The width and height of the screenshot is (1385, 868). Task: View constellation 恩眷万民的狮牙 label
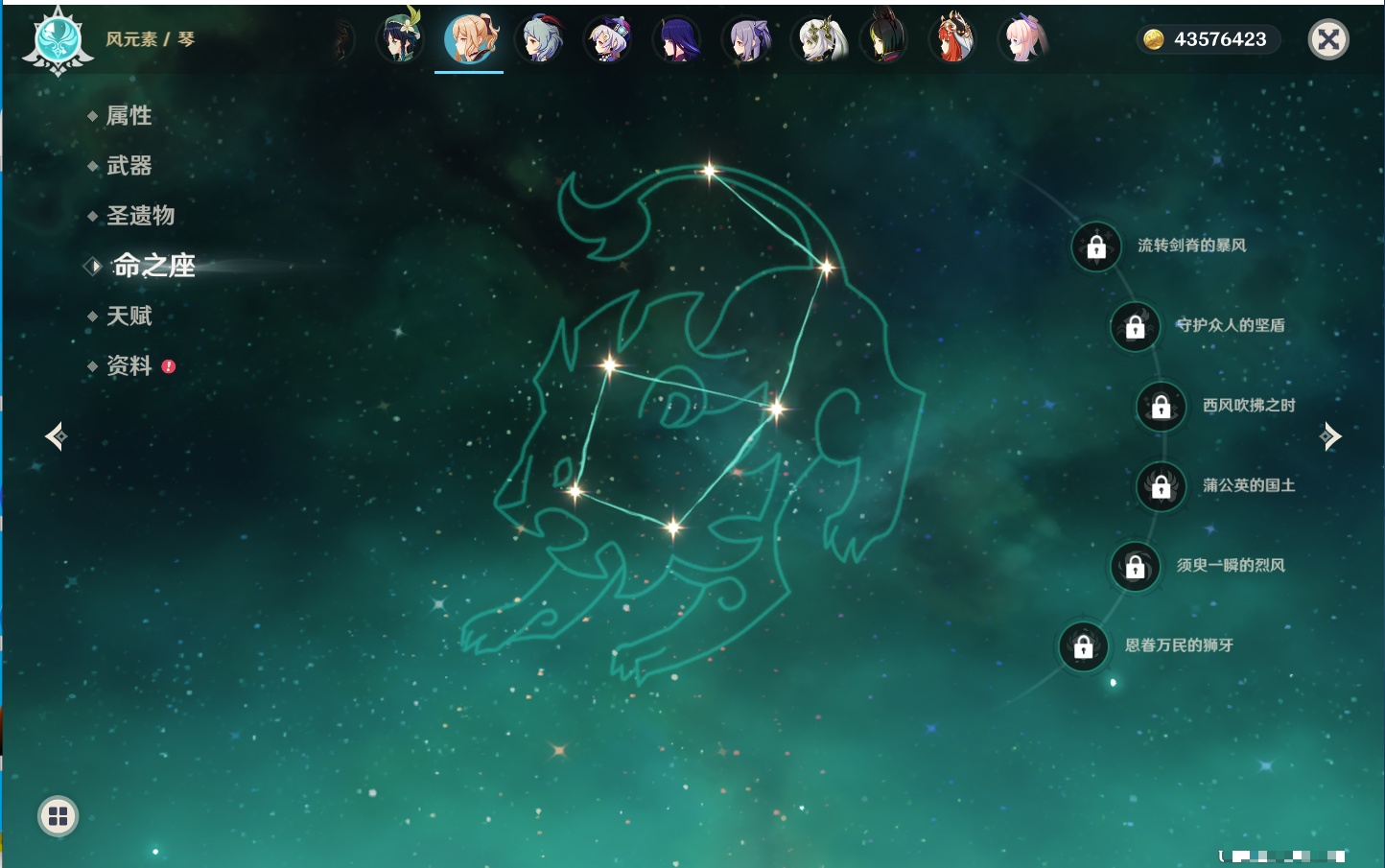[1179, 645]
